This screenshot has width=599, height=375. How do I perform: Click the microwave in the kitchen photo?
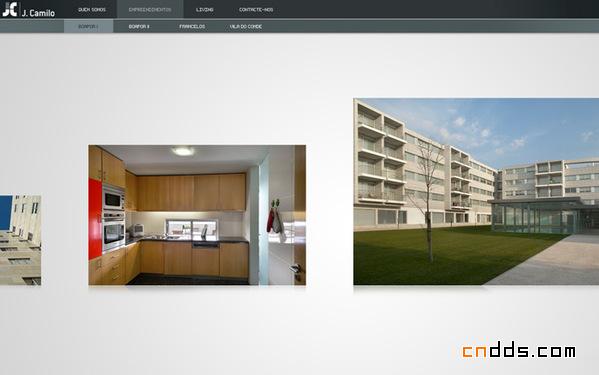[x=113, y=199]
